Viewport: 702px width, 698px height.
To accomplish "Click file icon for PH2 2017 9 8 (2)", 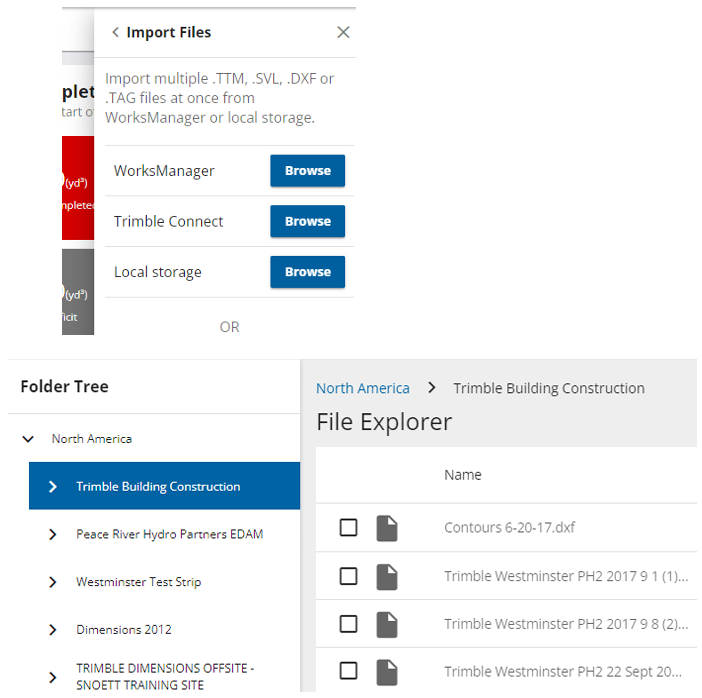I will click(387, 625).
